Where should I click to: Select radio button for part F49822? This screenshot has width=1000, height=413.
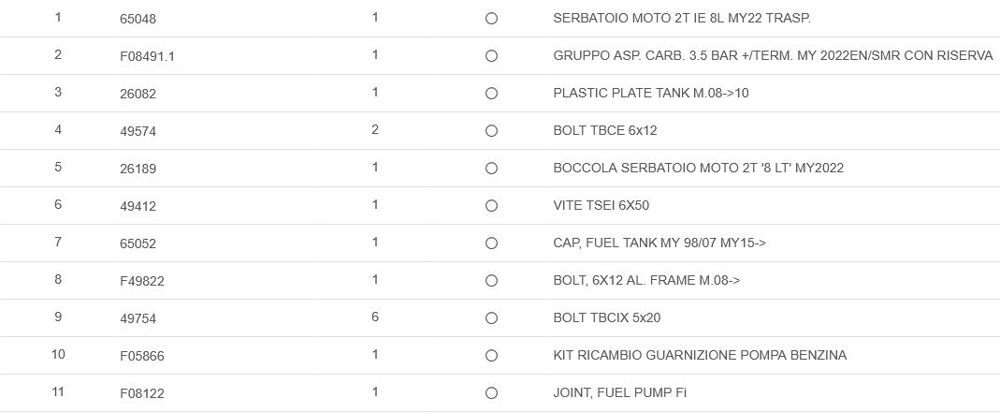click(491, 281)
